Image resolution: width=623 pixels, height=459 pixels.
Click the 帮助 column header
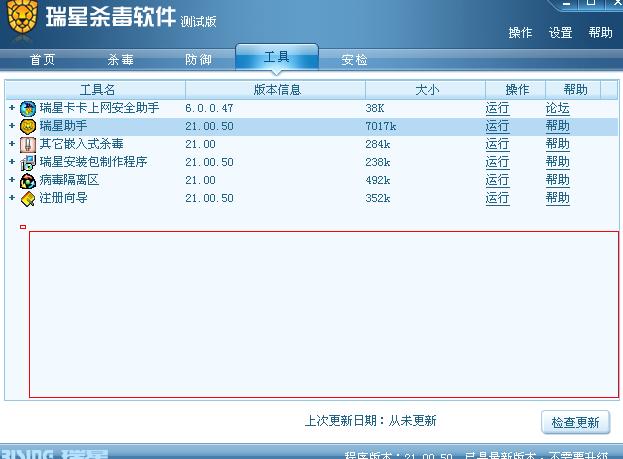(573, 90)
